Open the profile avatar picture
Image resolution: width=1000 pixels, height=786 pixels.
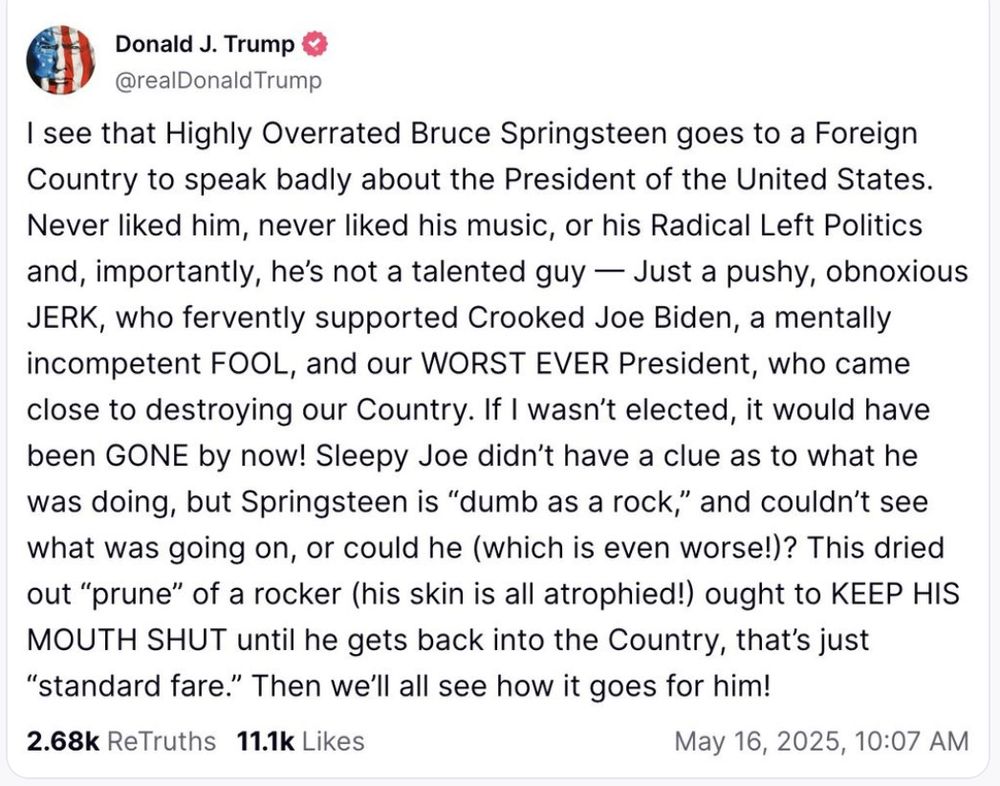point(60,60)
